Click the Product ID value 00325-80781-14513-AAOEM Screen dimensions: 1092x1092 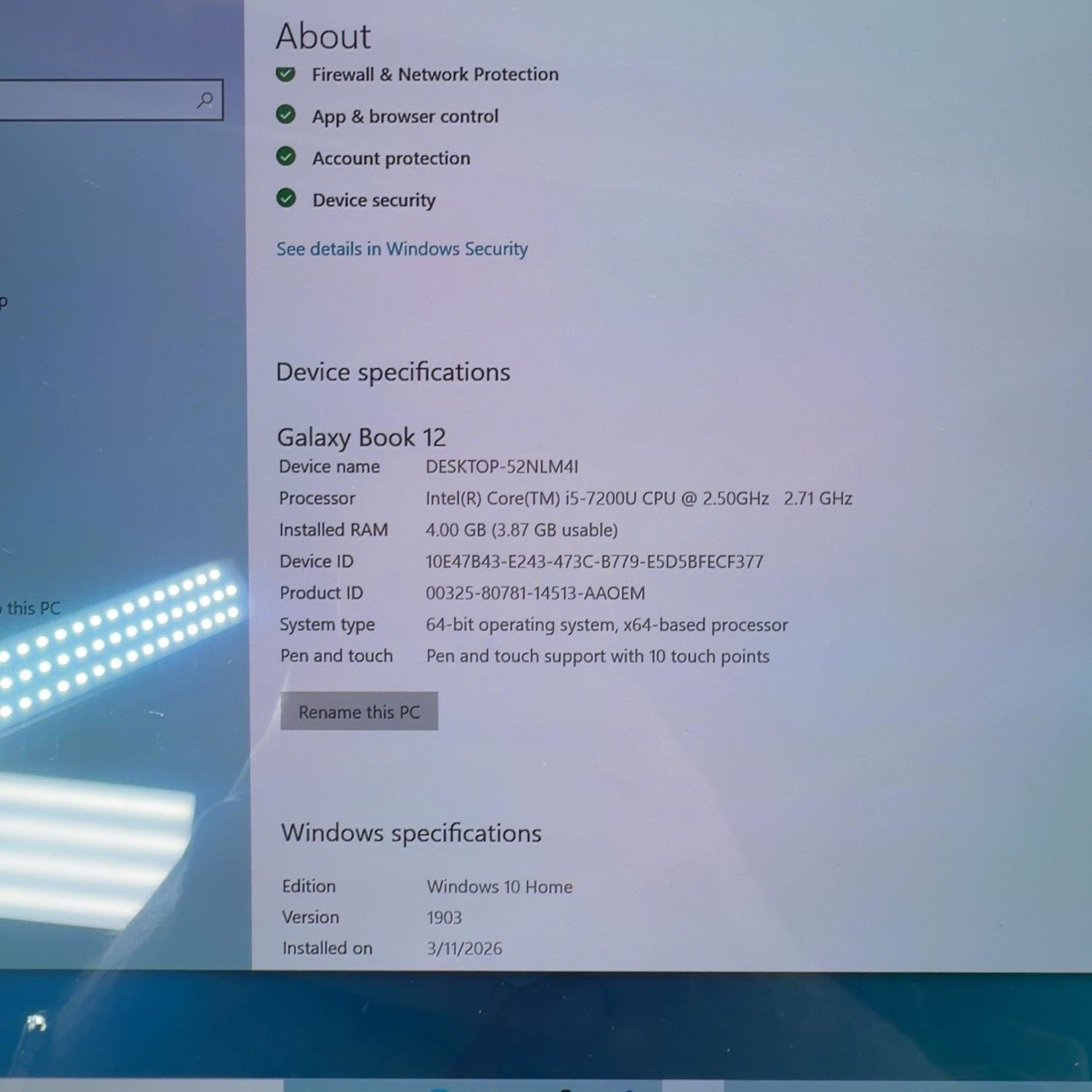[x=535, y=593]
